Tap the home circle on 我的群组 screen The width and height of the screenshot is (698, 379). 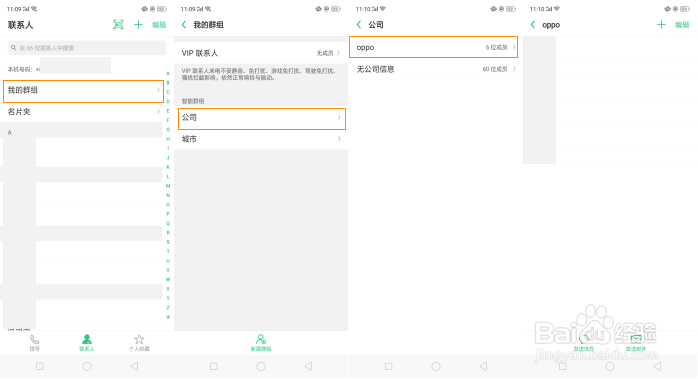point(261,366)
